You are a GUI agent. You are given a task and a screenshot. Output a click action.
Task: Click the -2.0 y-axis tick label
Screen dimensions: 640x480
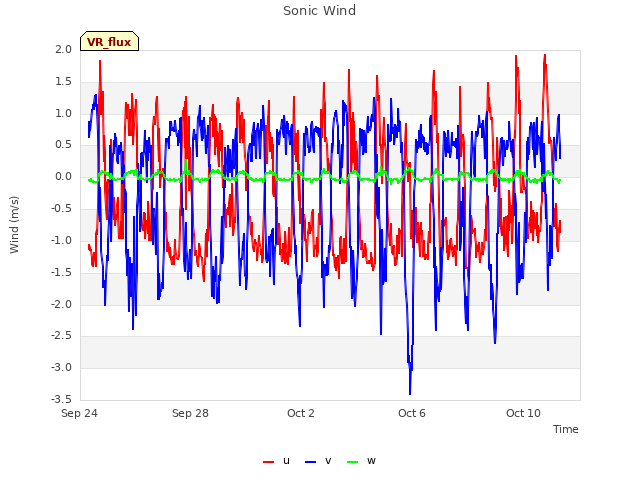coord(61,304)
